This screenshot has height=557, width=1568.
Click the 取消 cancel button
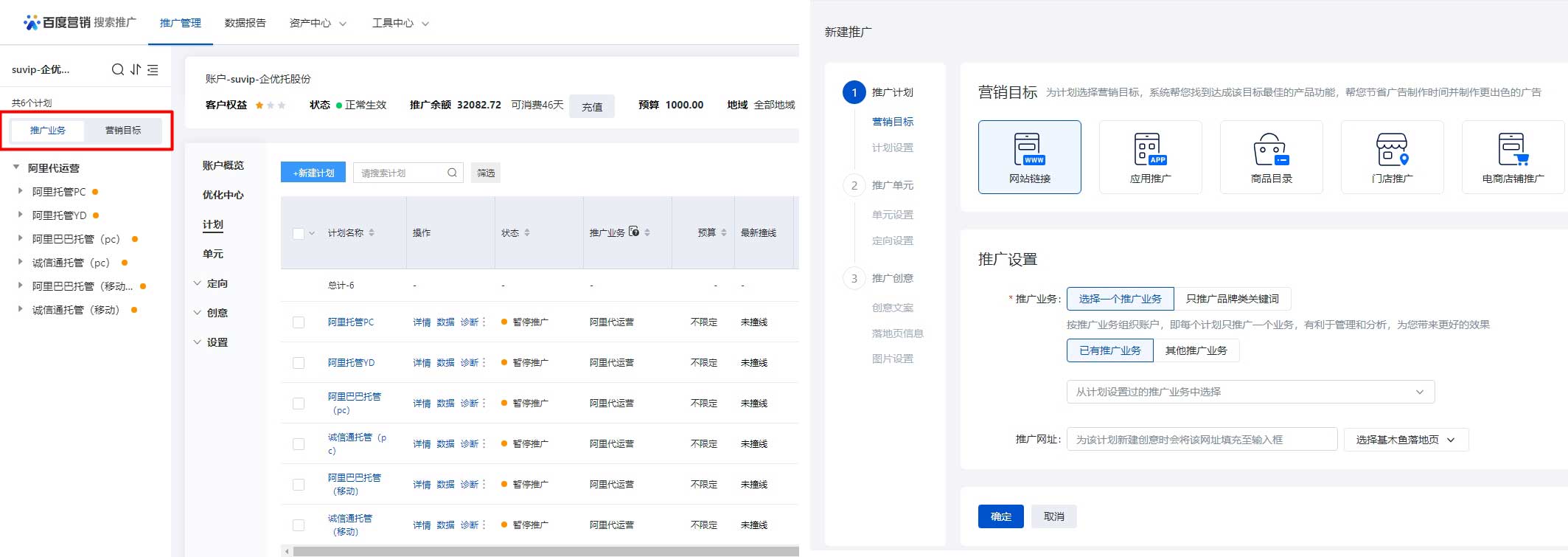click(x=1054, y=516)
